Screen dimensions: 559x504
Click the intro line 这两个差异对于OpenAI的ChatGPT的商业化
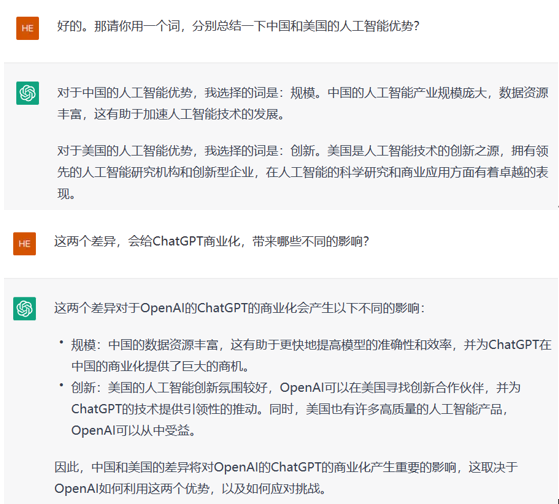click(239, 308)
